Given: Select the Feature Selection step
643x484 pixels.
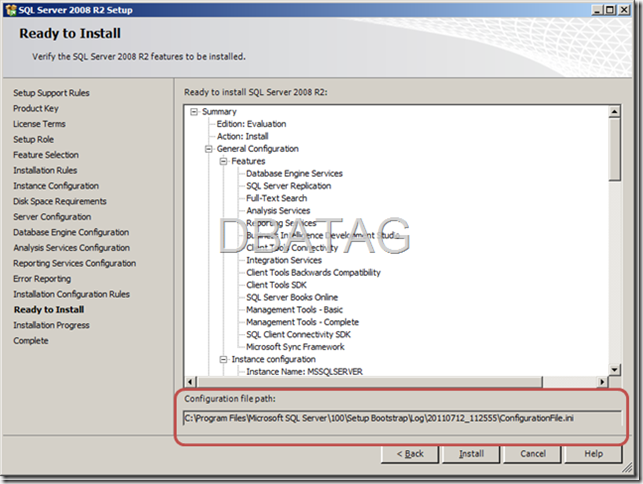Looking at the screenshot, I should [46, 155].
